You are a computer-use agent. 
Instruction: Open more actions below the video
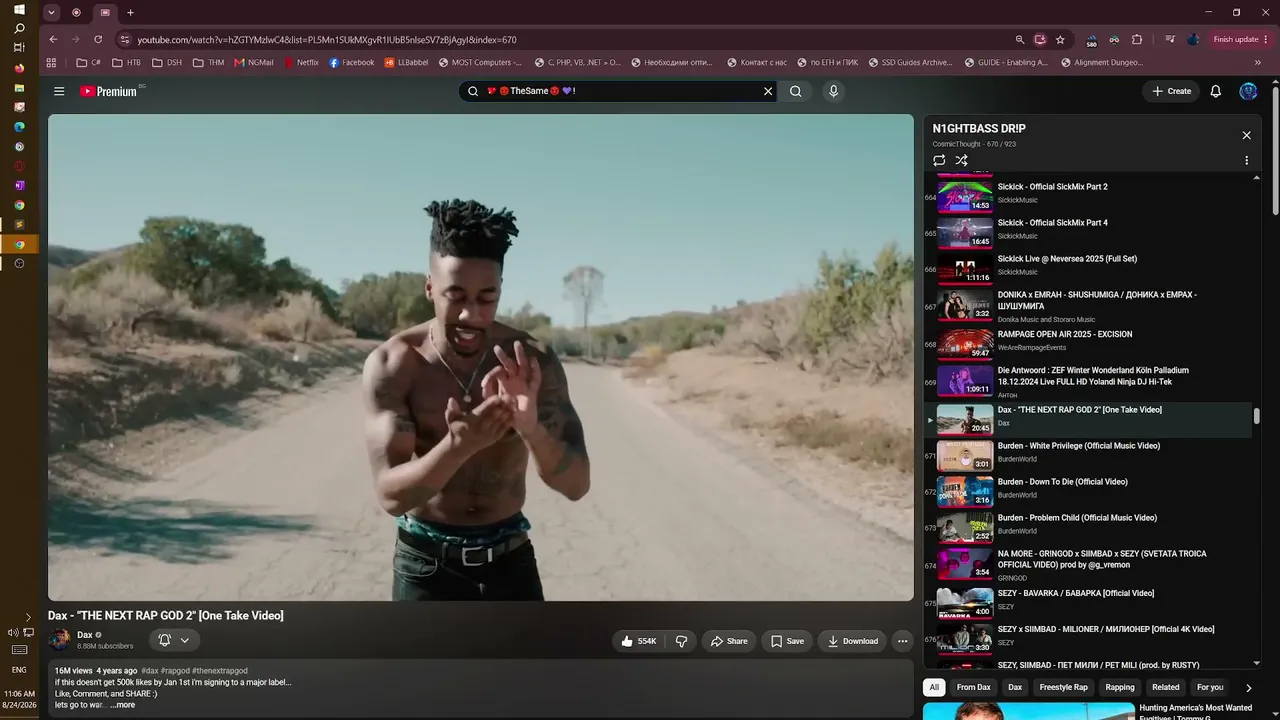902,641
